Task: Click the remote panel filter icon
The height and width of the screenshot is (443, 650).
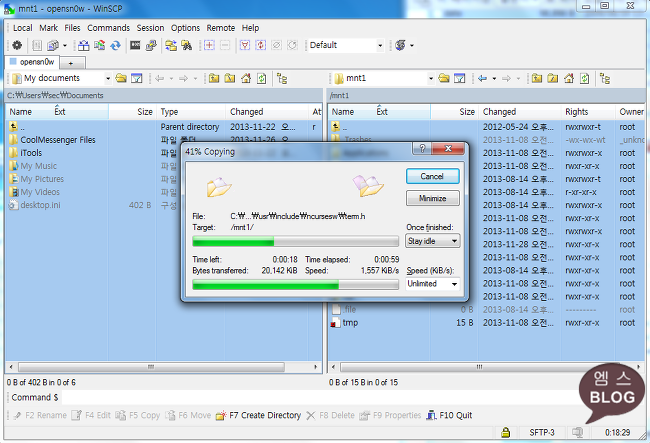Action: [x=460, y=78]
